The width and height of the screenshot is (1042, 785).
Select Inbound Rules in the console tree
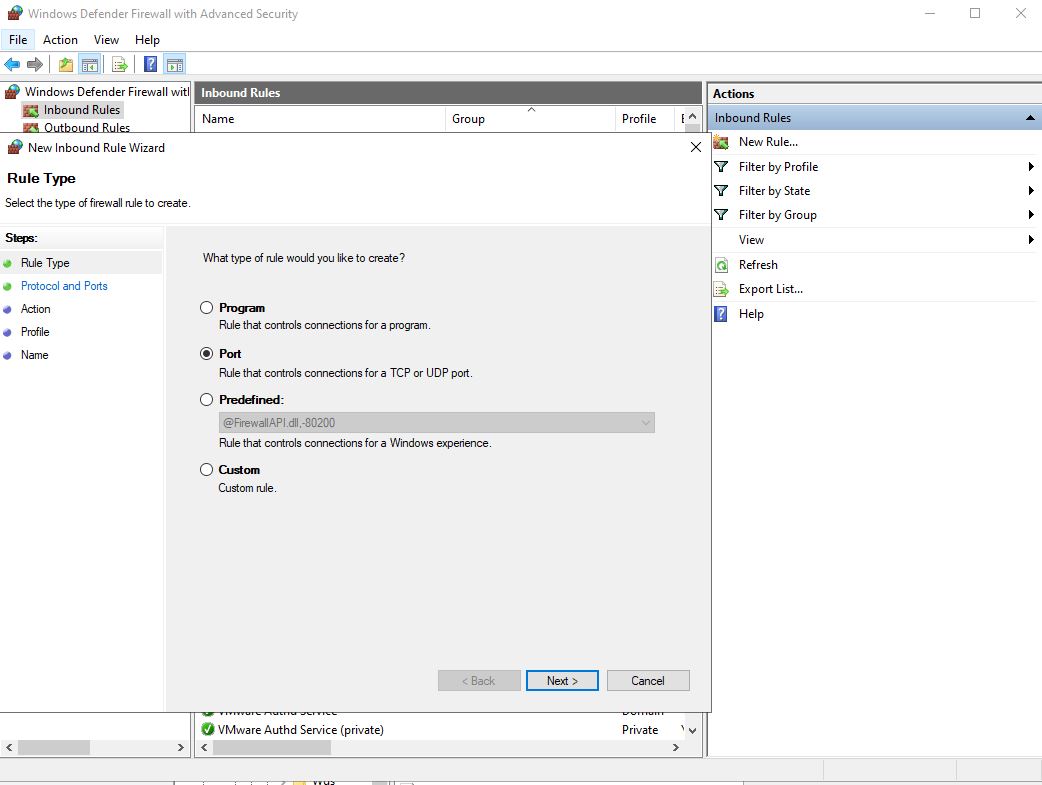pyautogui.click(x=81, y=110)
